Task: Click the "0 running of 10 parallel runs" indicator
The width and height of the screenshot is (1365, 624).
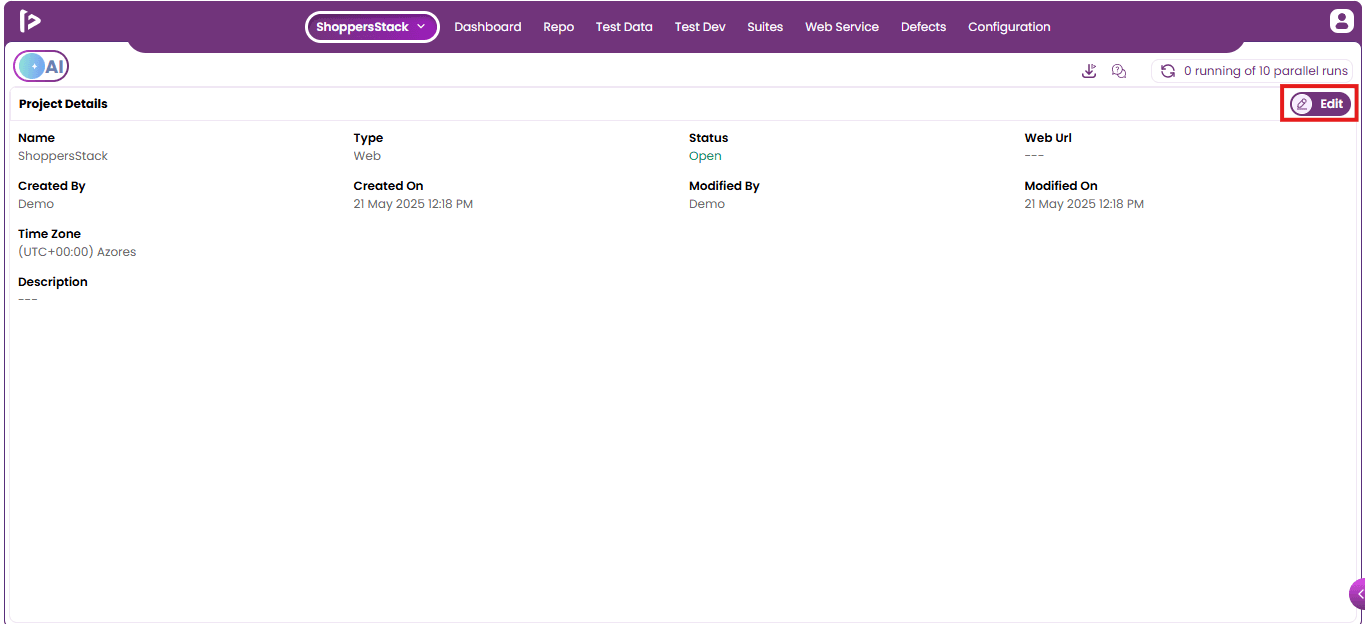Action: coord(1252,71)
